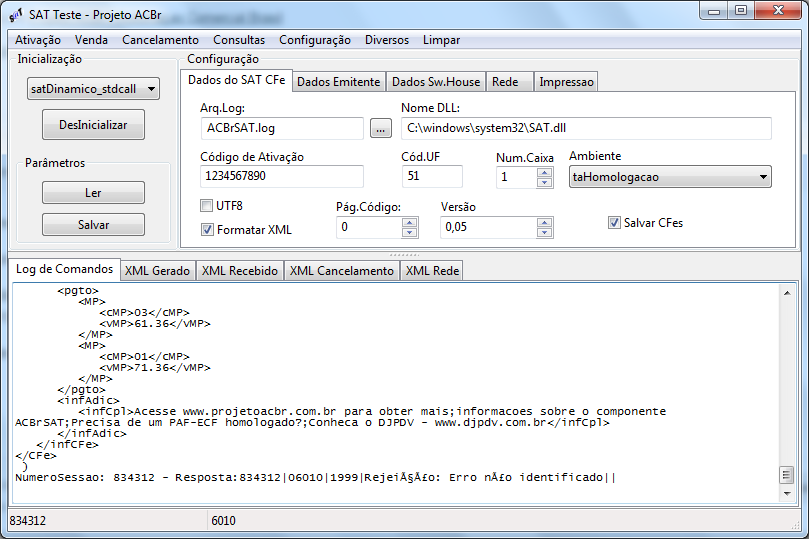Decrease Versão with down arrow
The image size is (809, 539).
tap(544, 233)
